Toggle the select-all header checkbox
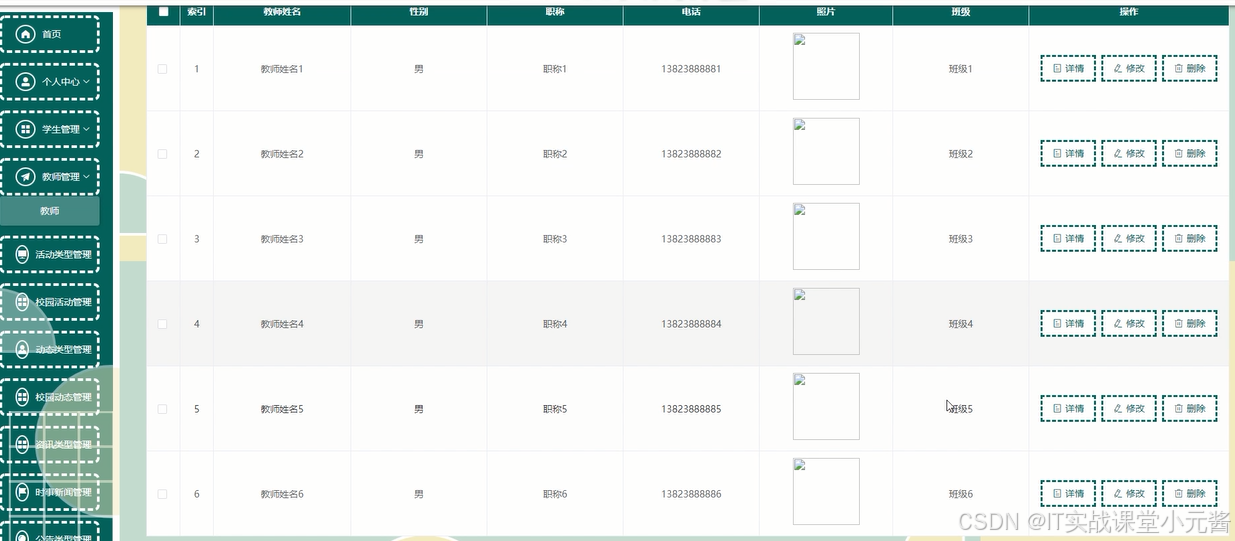1235x541 pixels. tap(163, 12)
